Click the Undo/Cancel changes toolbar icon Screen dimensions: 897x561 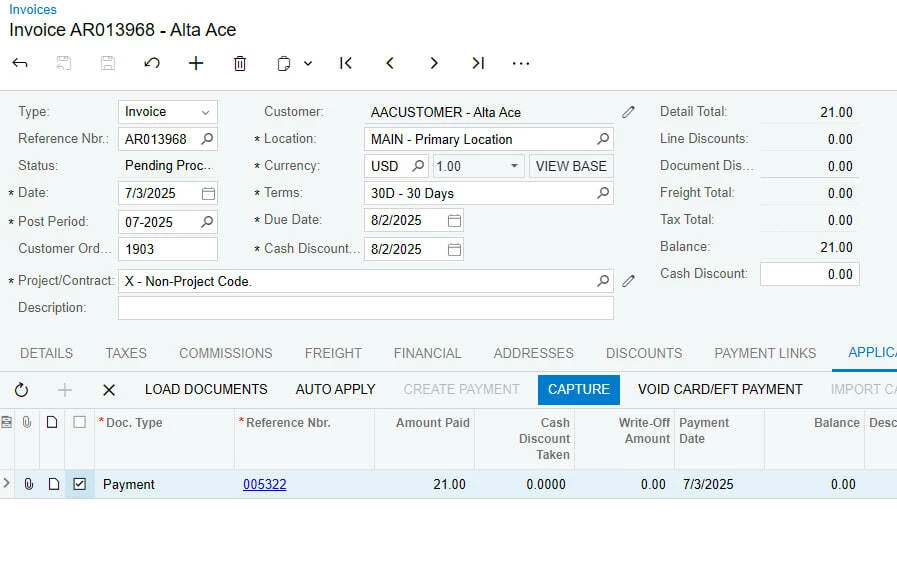(x=152, y=63)
